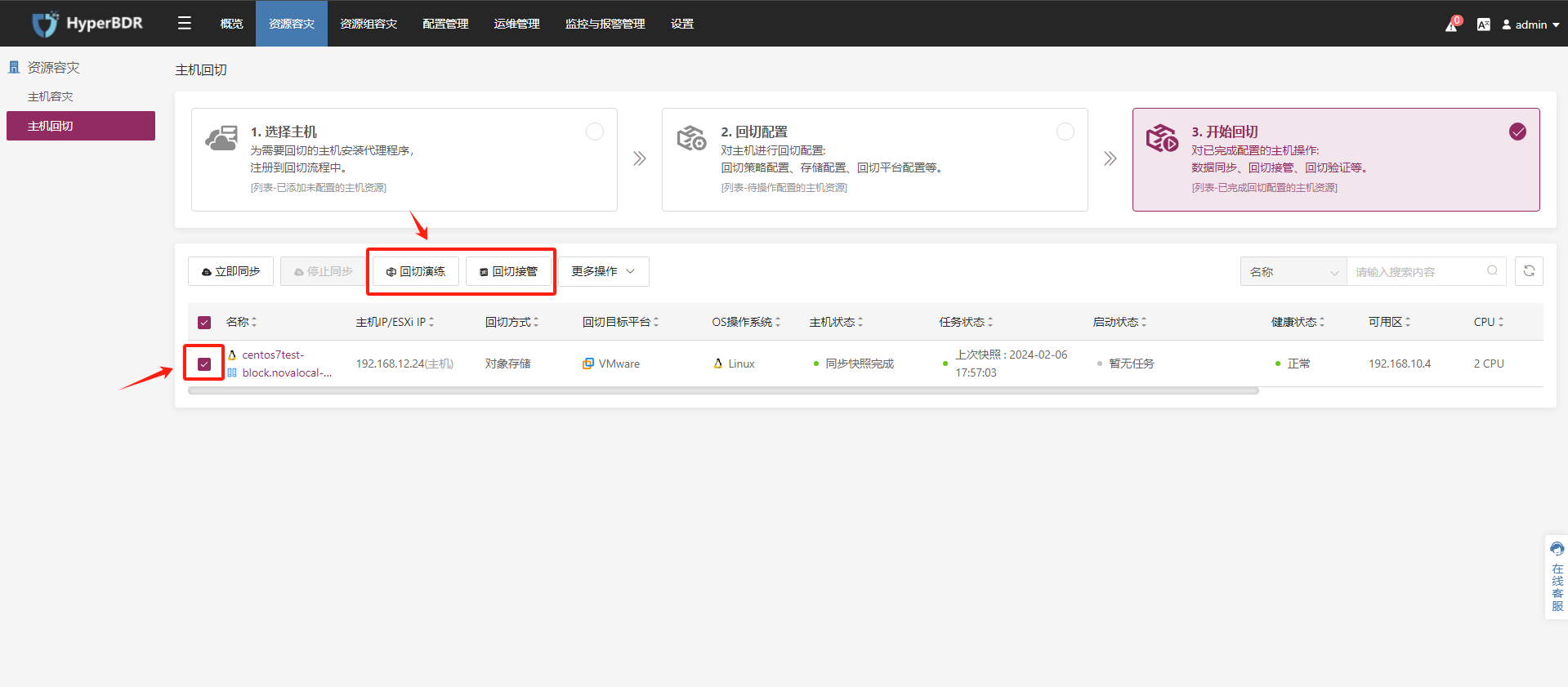1568x687 pixels.
Task: Click the 回切演练 button
Action: coord(416,271)
